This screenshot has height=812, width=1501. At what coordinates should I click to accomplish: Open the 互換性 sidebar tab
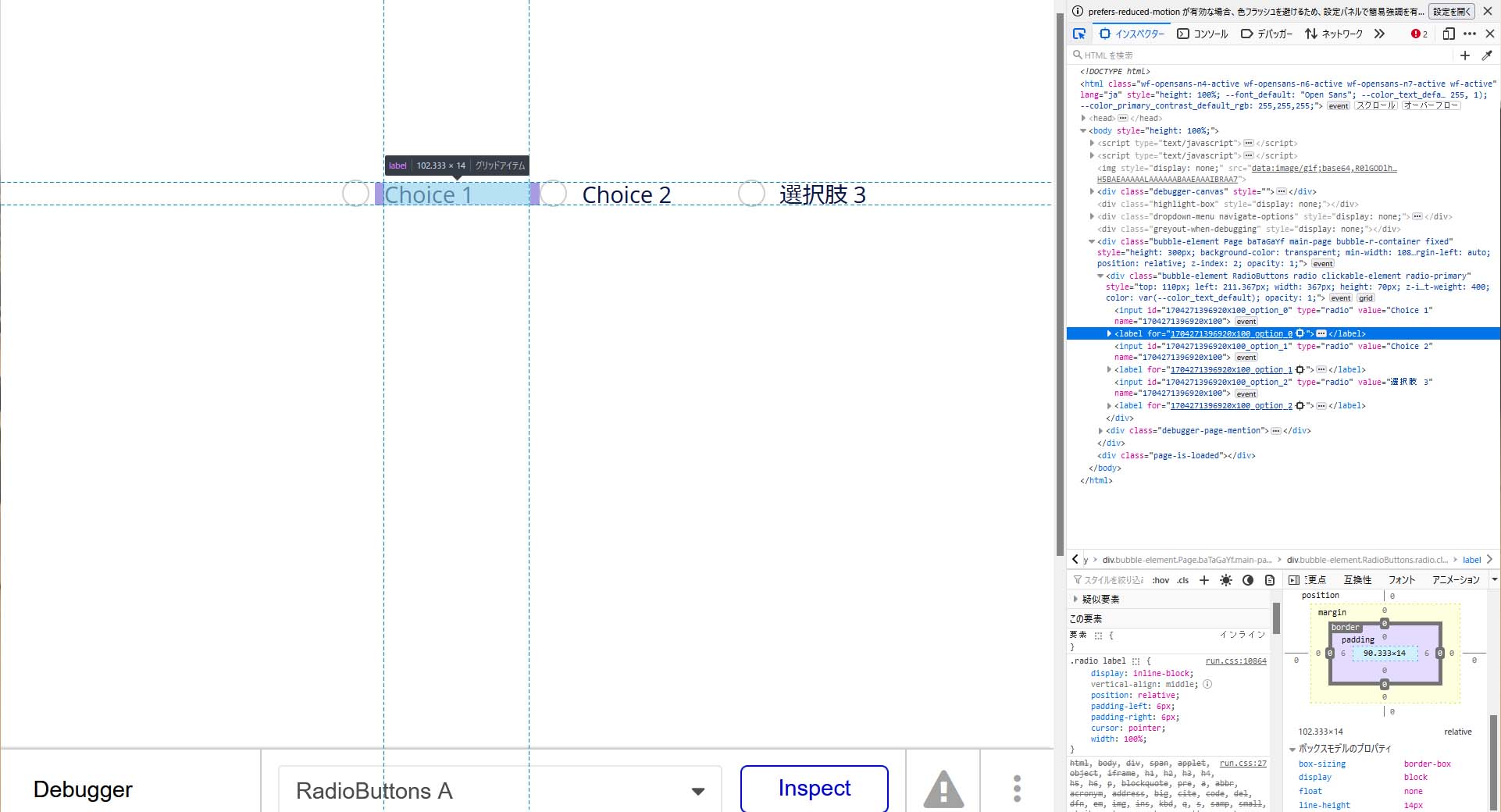[1357, 580]
